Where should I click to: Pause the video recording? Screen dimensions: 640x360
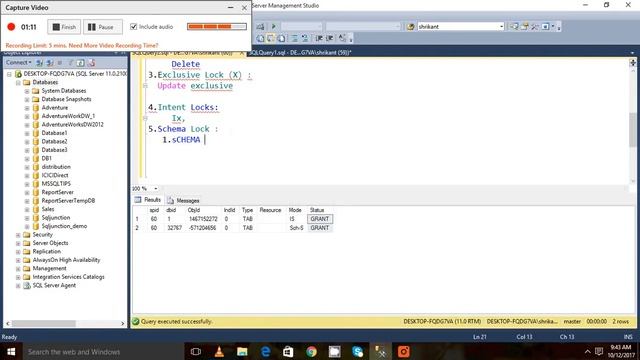103,27
